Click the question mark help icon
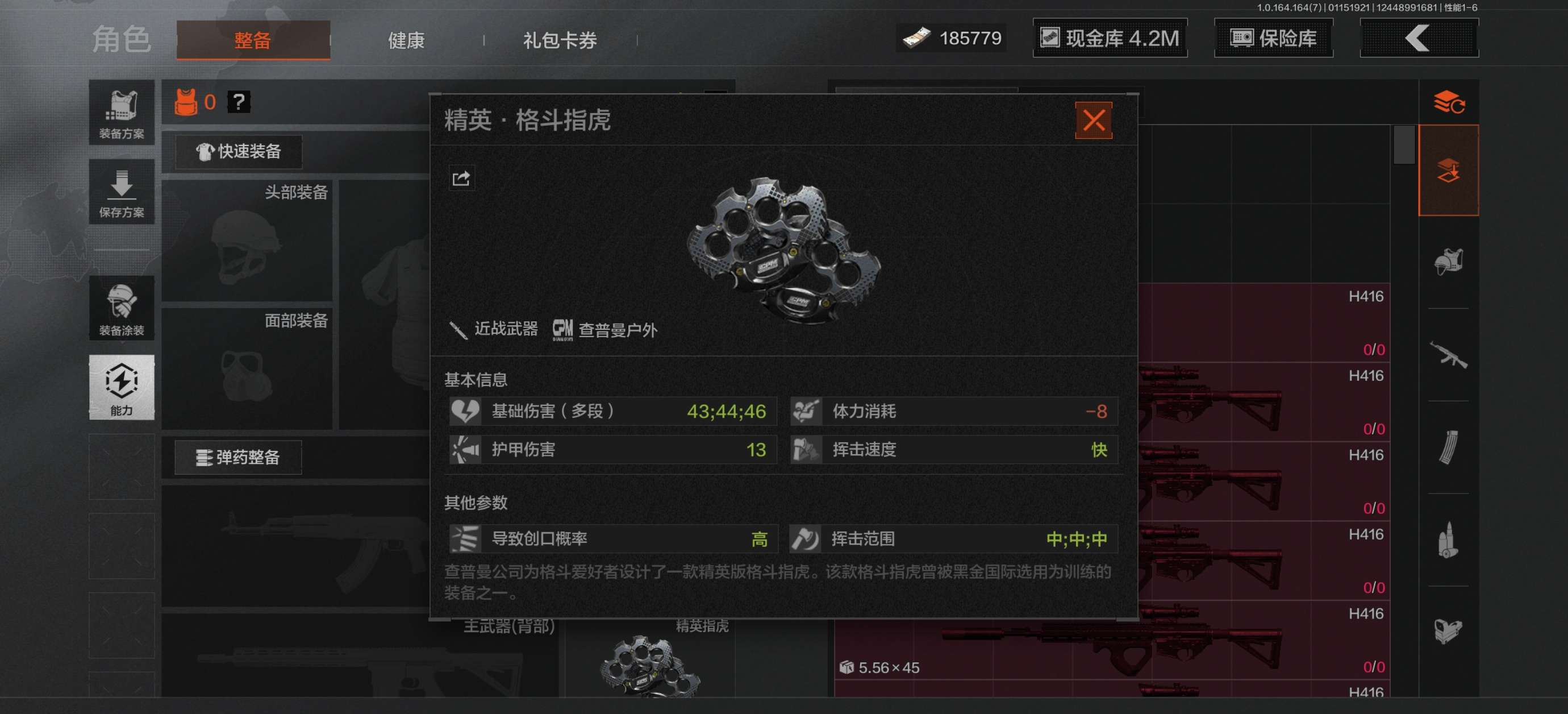1568x714 pixels. [x=239, y=102]
